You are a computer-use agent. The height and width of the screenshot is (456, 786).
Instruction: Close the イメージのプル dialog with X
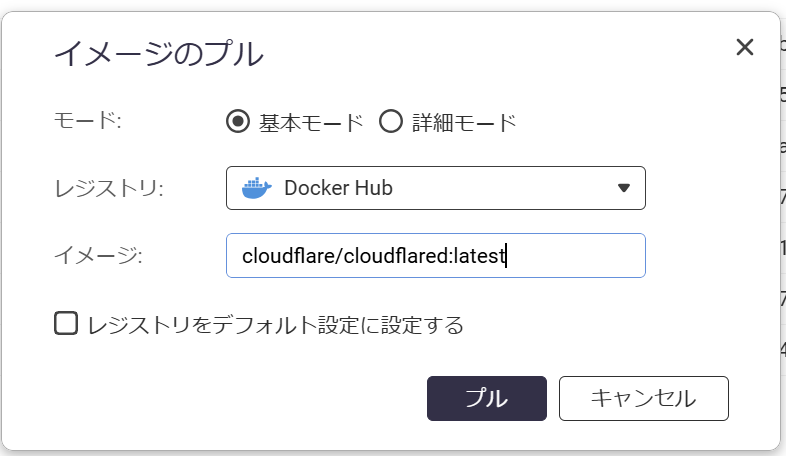pyautogui.click(x=744, y=47)
